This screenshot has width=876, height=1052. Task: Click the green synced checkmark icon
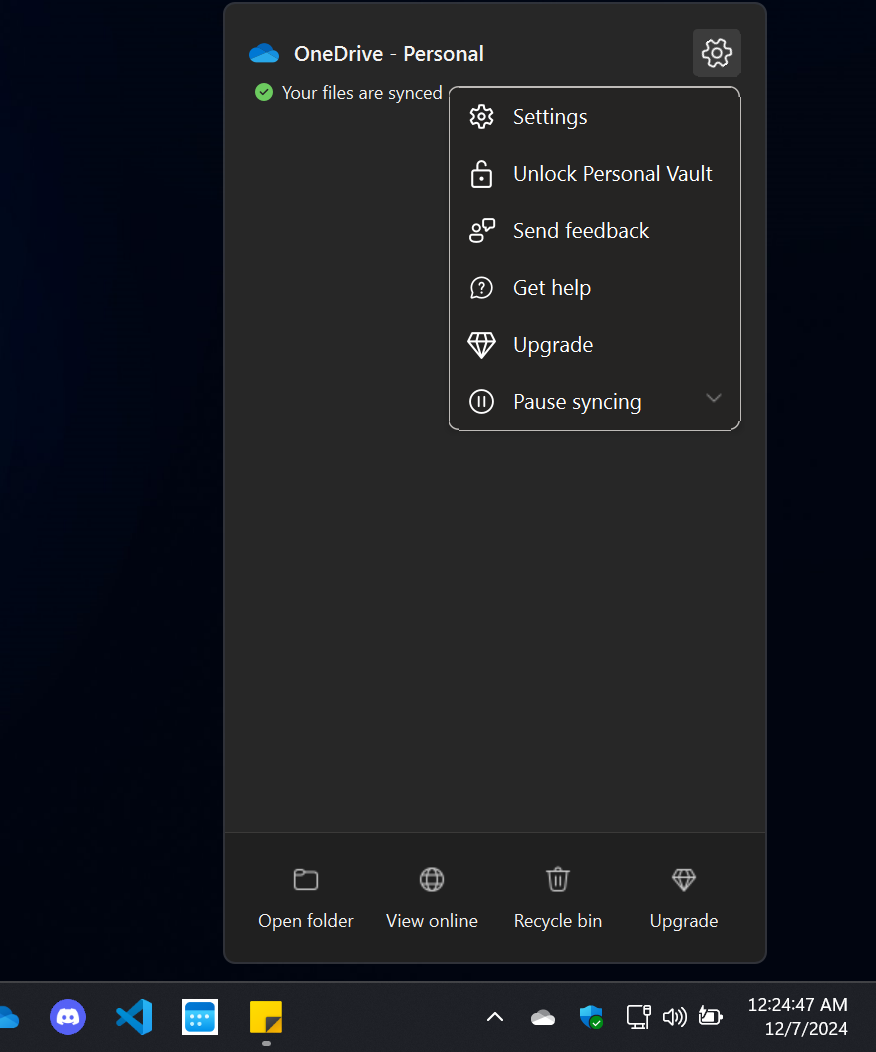[x=264, y=92]
